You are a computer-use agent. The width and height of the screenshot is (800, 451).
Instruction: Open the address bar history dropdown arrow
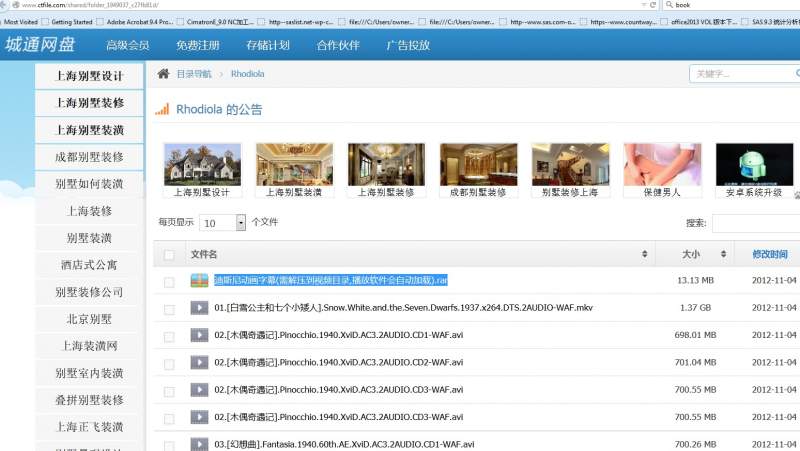pyautogui.click(x=644, y=5)
